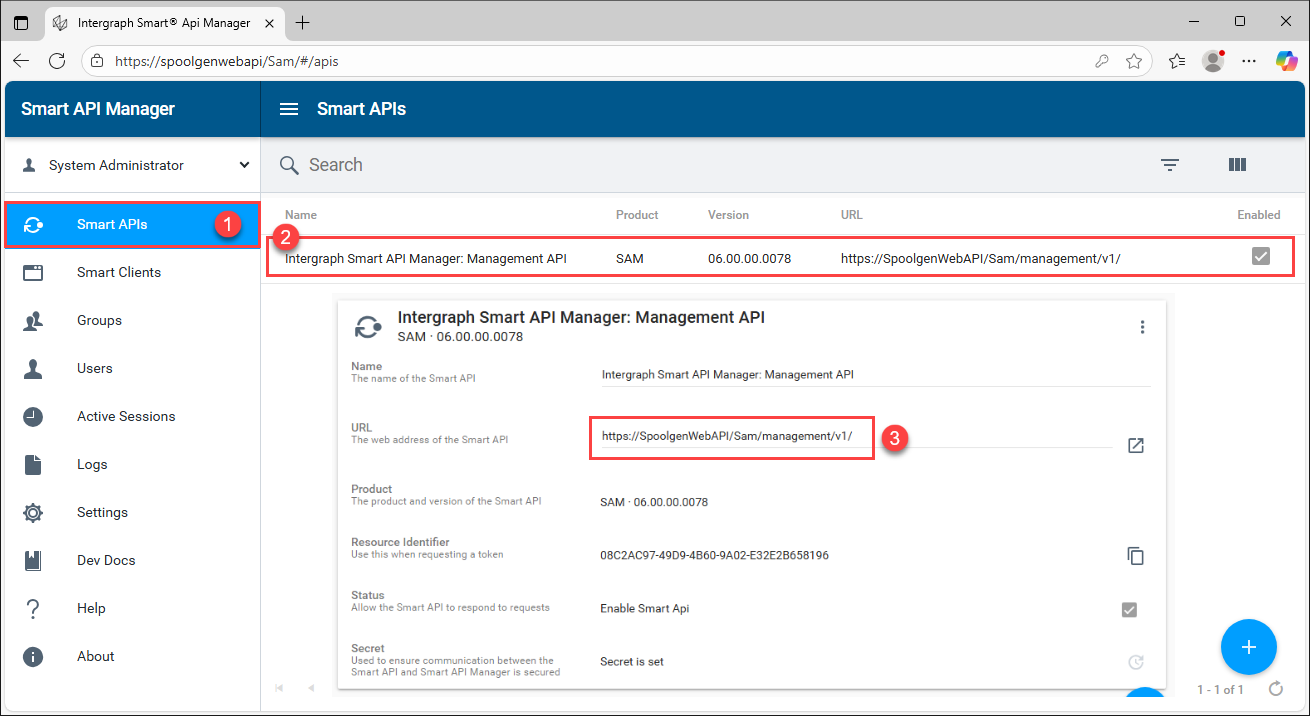Open Active Sessions page

coord(125,416)
